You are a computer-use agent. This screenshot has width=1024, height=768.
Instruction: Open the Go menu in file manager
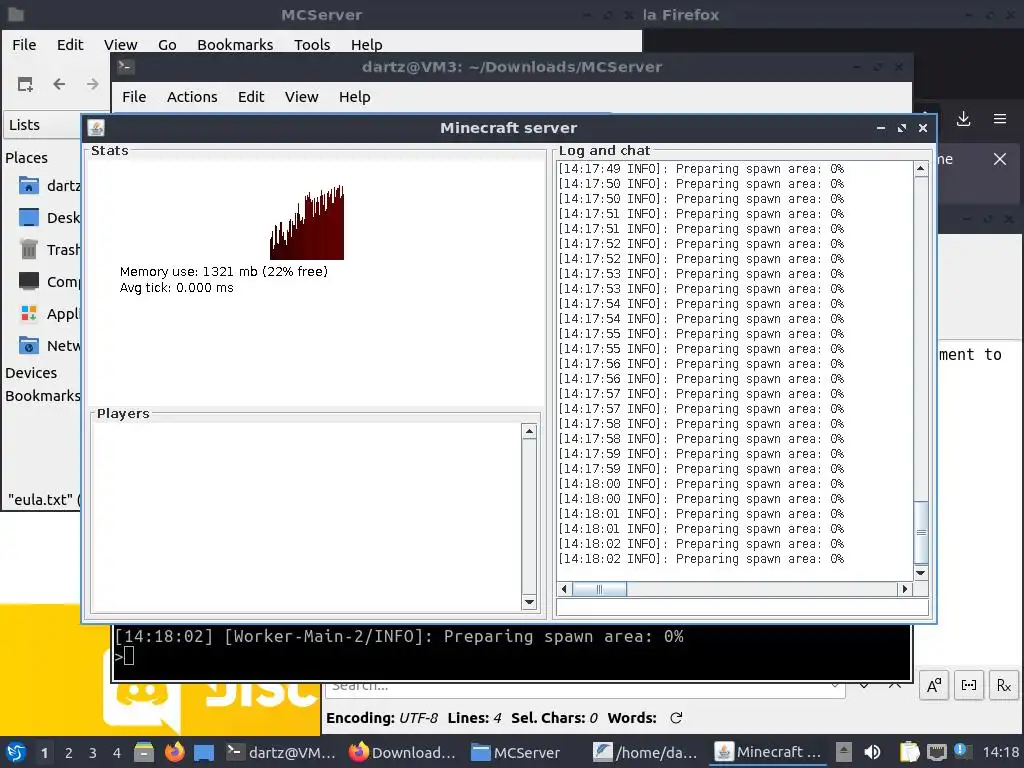pyautogui.click(x=167, y=44)
